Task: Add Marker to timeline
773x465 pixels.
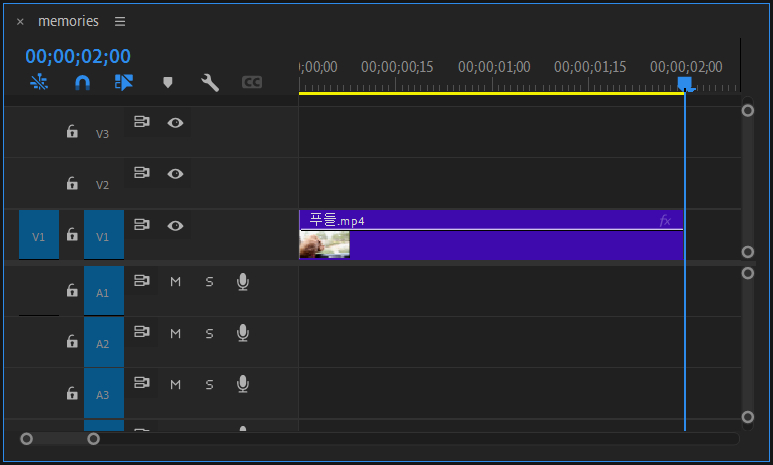Action: pyautogui.click(x=168, y=82)
